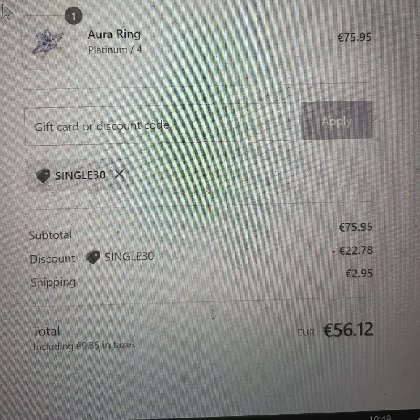Select the Platinum / 4 variant text
This screenshot has height=420, width=420.
click(x=115, y=50)
